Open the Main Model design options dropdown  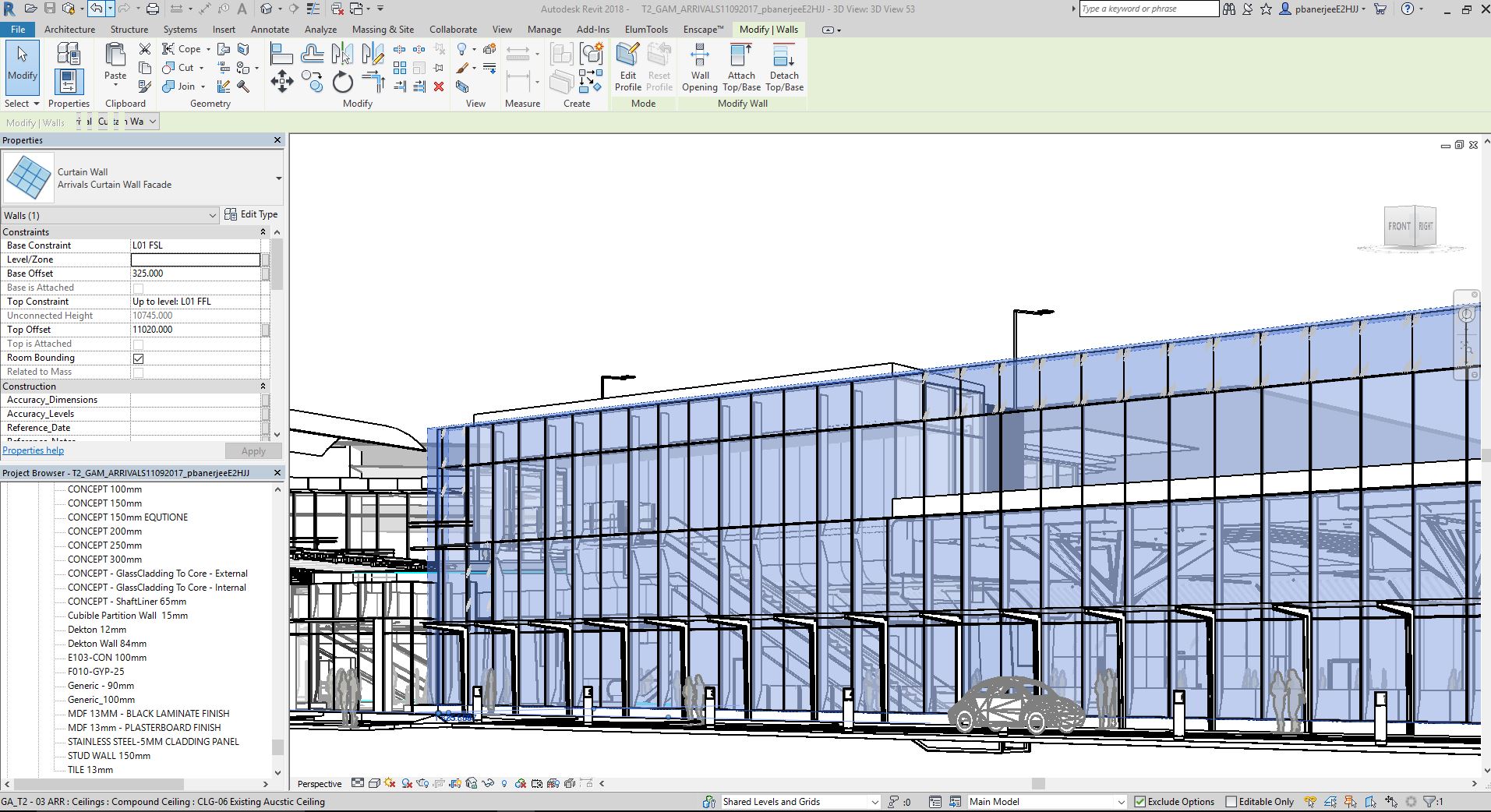1047,802
